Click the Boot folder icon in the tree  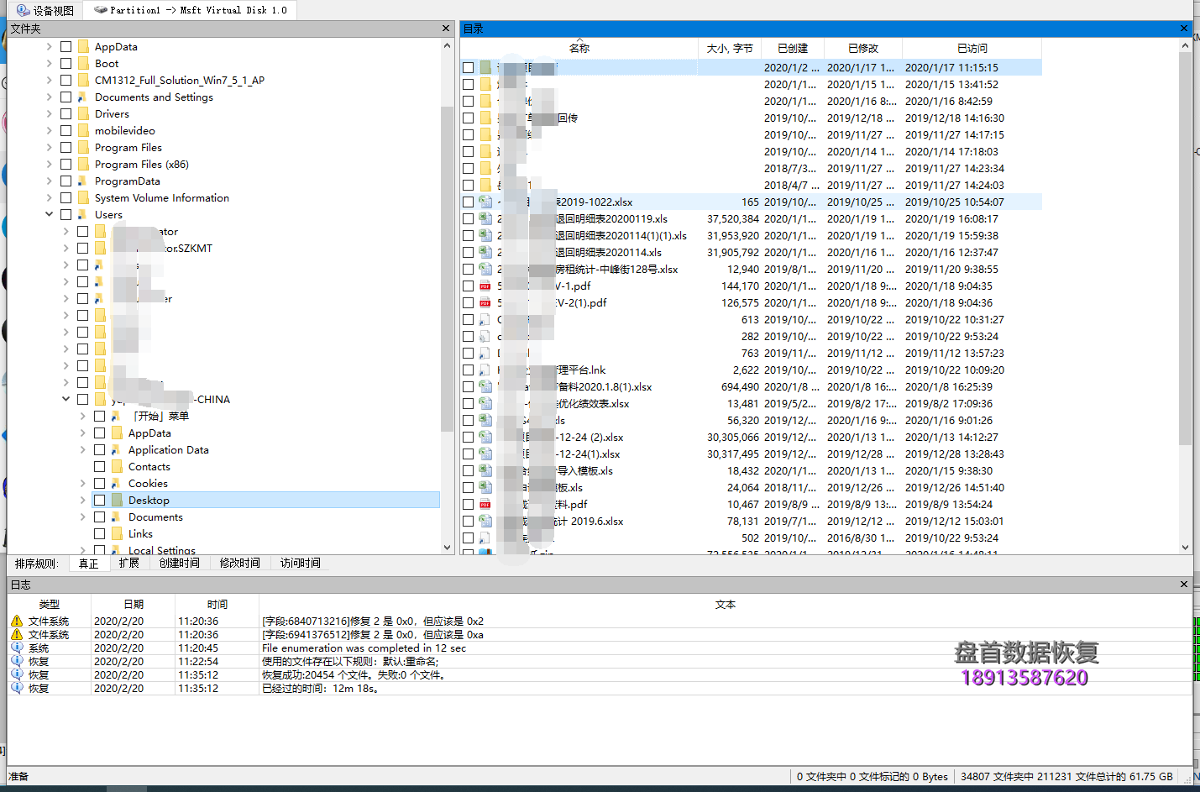point(83,63)
